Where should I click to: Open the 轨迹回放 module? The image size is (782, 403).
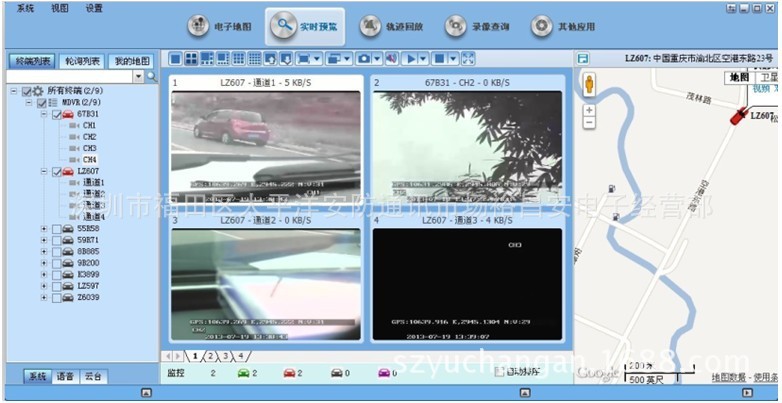click(x=391, y=26)
